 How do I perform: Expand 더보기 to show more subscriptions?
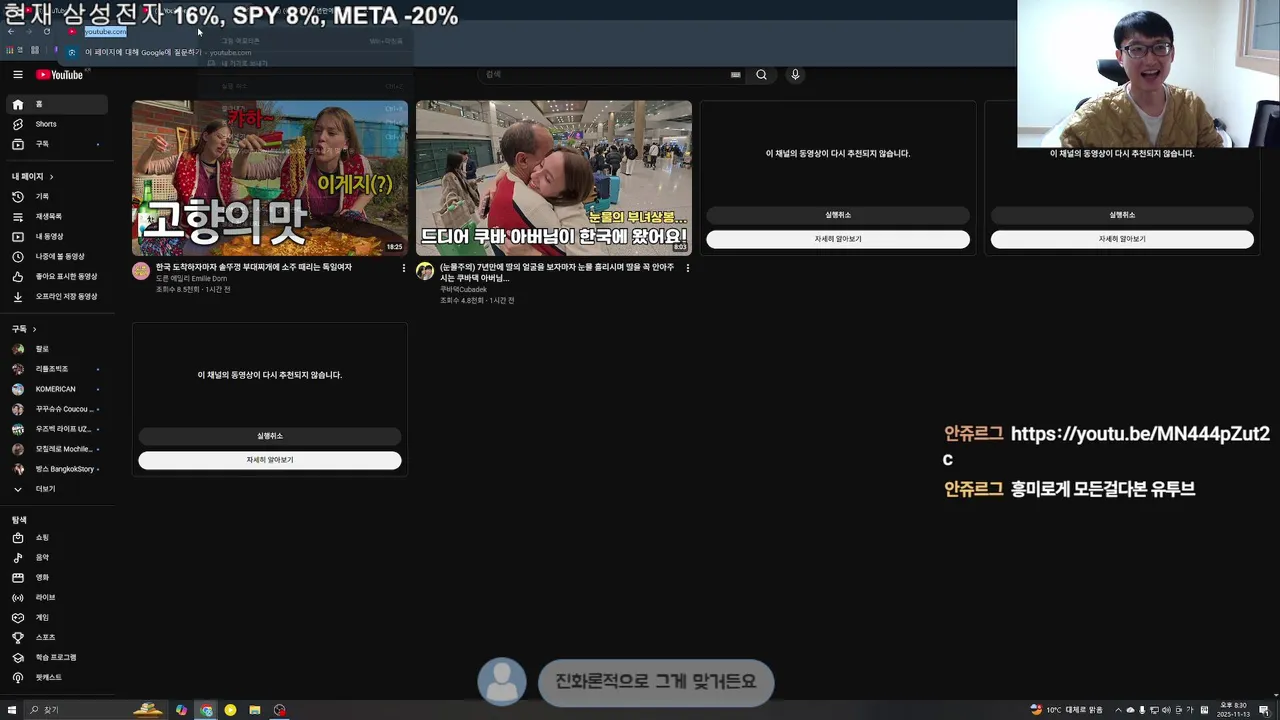[x=56, y=489]
